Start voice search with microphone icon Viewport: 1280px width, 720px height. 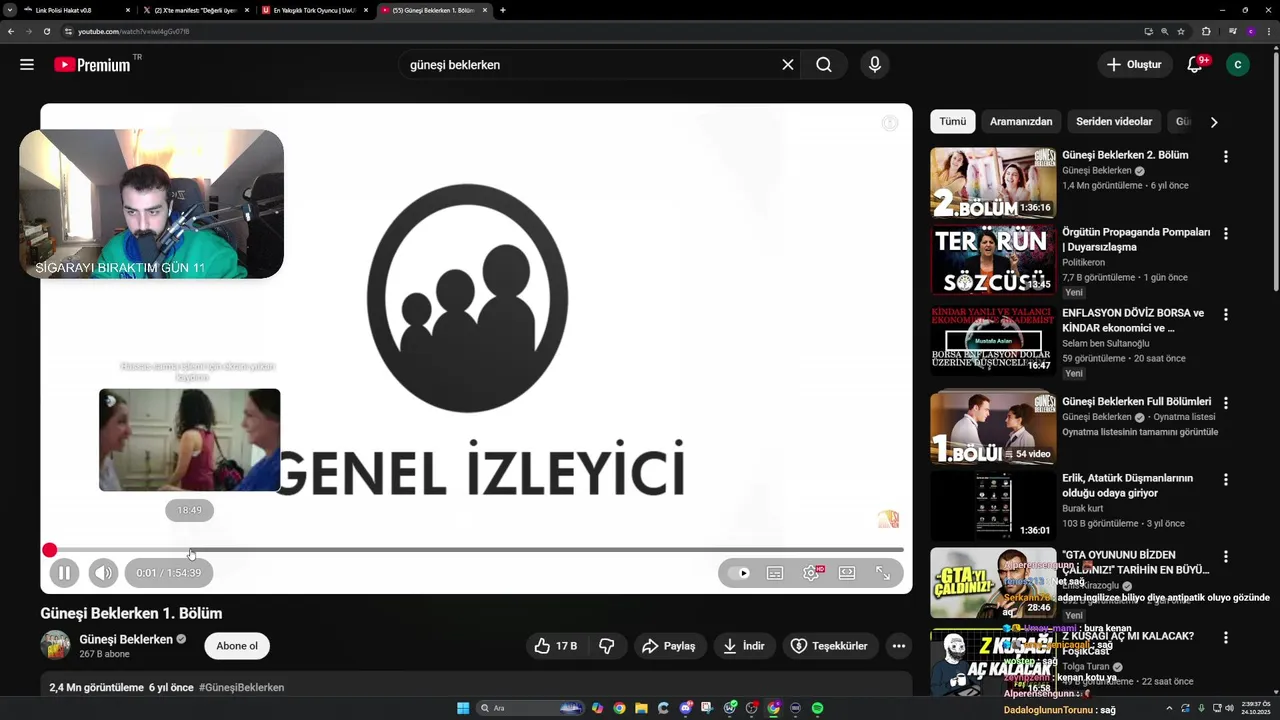pos(875,65)
